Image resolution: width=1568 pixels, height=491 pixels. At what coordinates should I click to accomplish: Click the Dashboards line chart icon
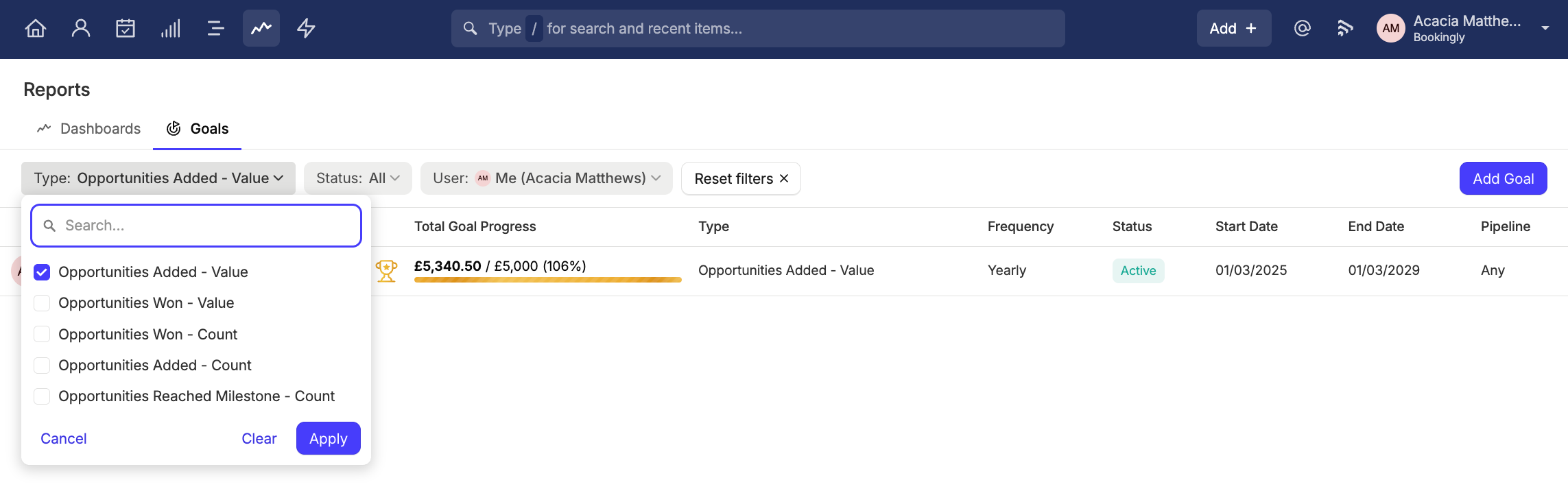[x=44, y=128]
